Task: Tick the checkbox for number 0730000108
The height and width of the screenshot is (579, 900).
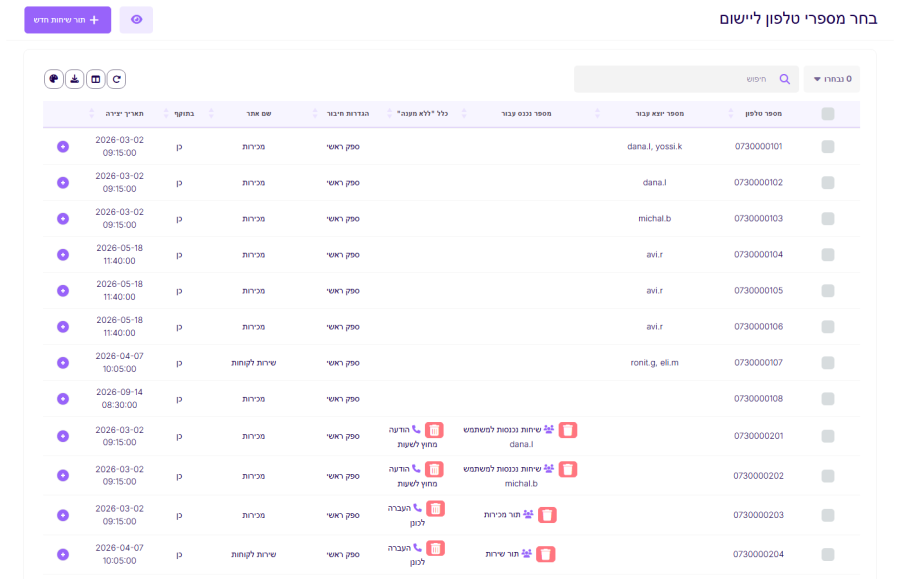Action: (828, 399)
